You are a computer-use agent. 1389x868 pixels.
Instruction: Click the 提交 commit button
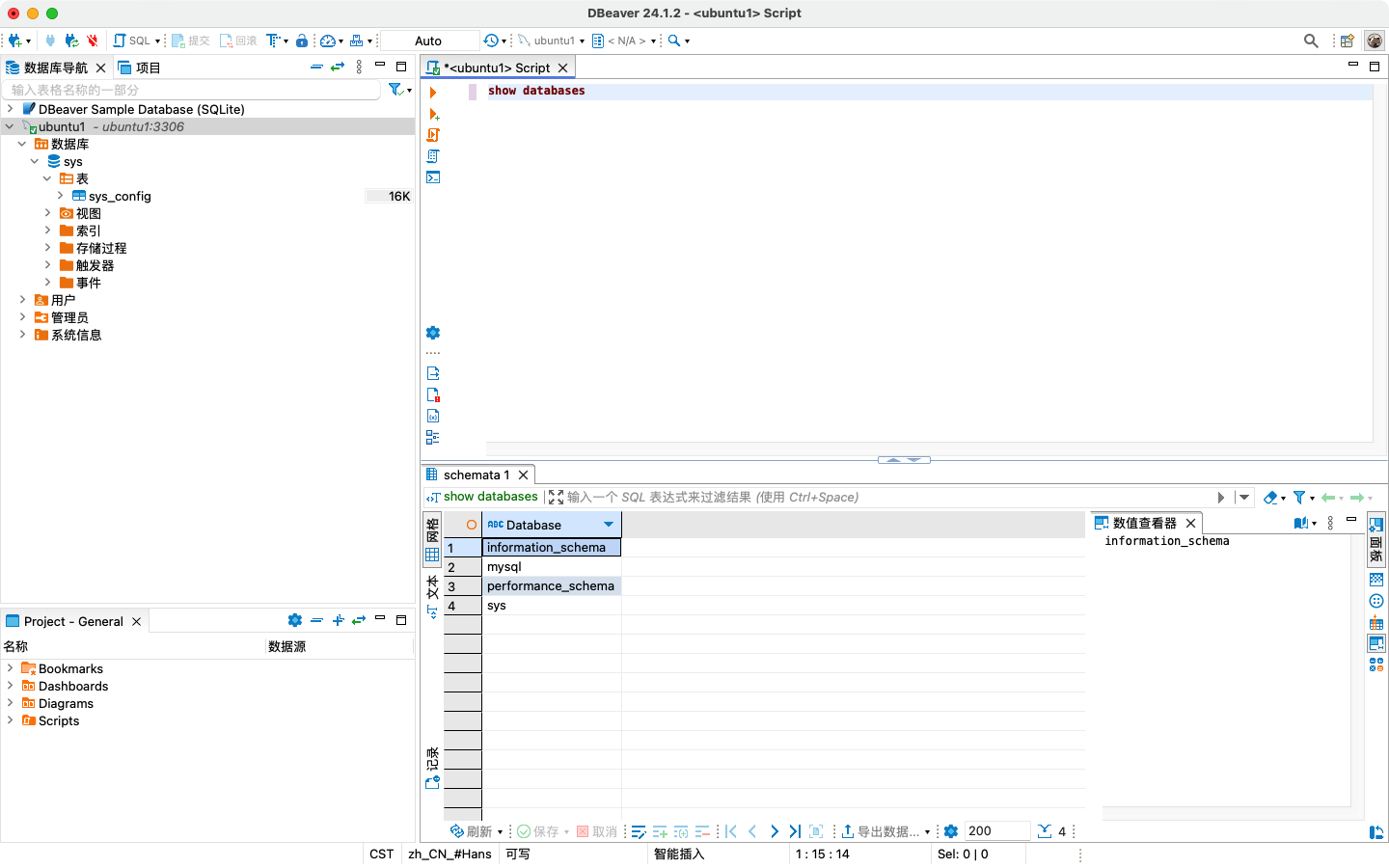click(x=191, y=41)
